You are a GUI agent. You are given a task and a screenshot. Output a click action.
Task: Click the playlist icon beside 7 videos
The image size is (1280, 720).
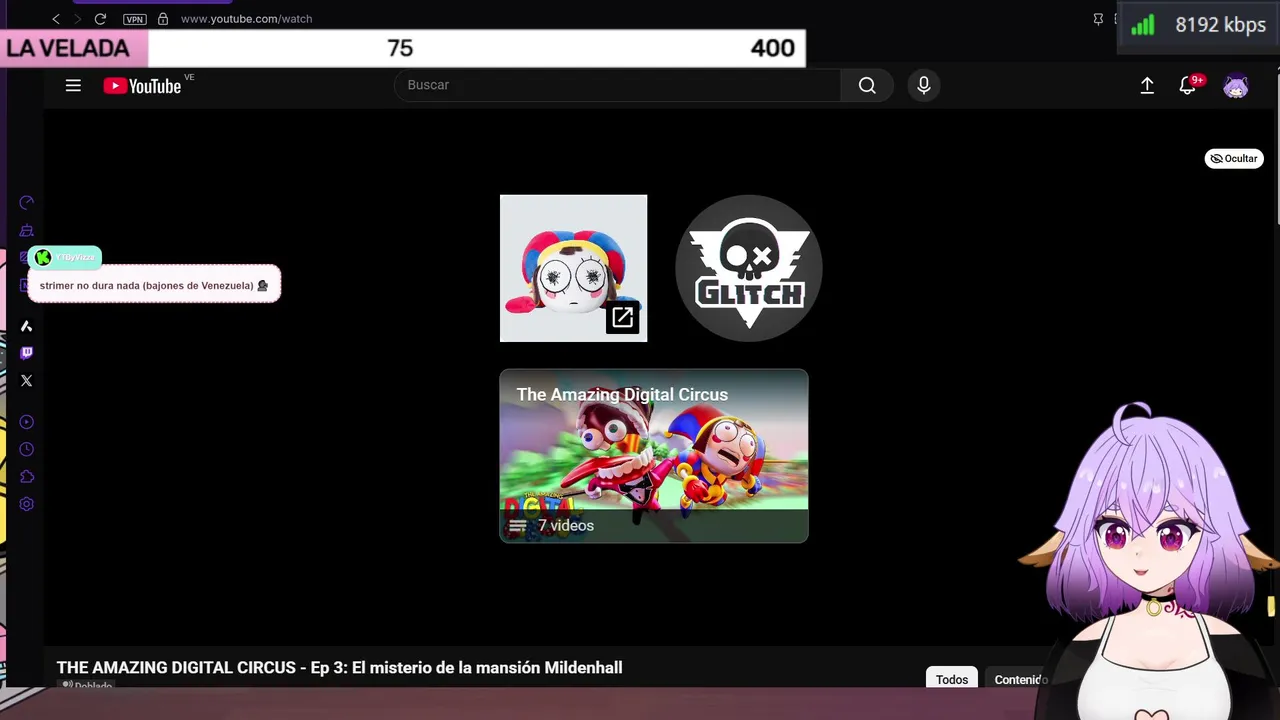tap(517, 526)
